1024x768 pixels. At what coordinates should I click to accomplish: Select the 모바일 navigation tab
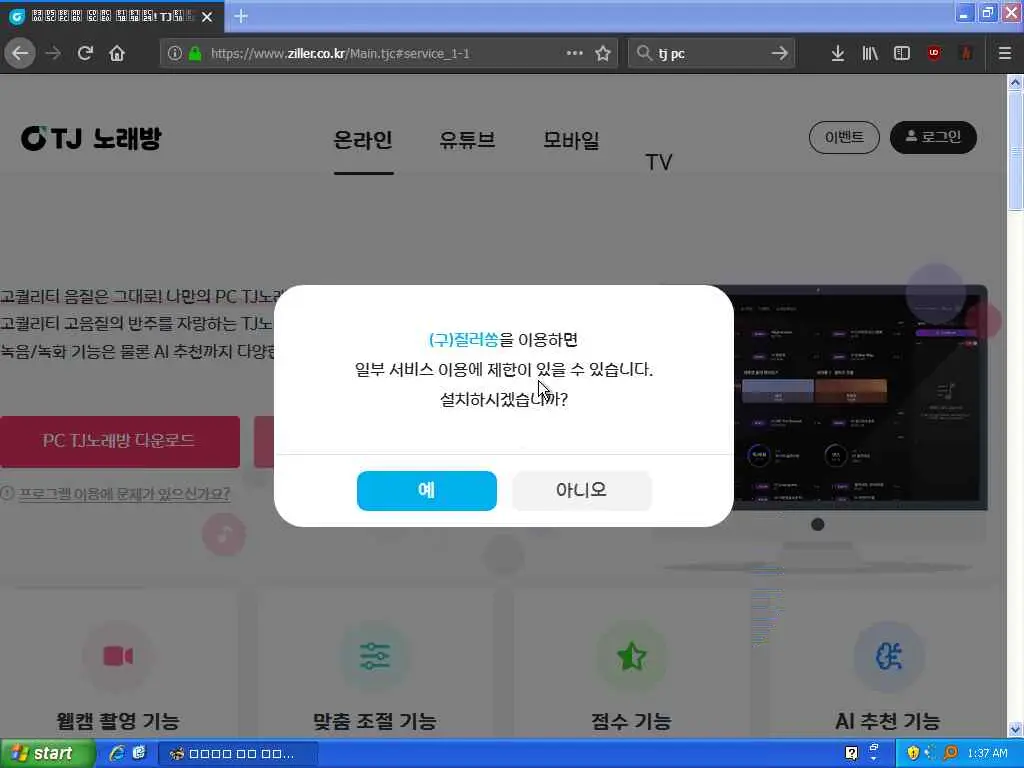pos(571,140)
